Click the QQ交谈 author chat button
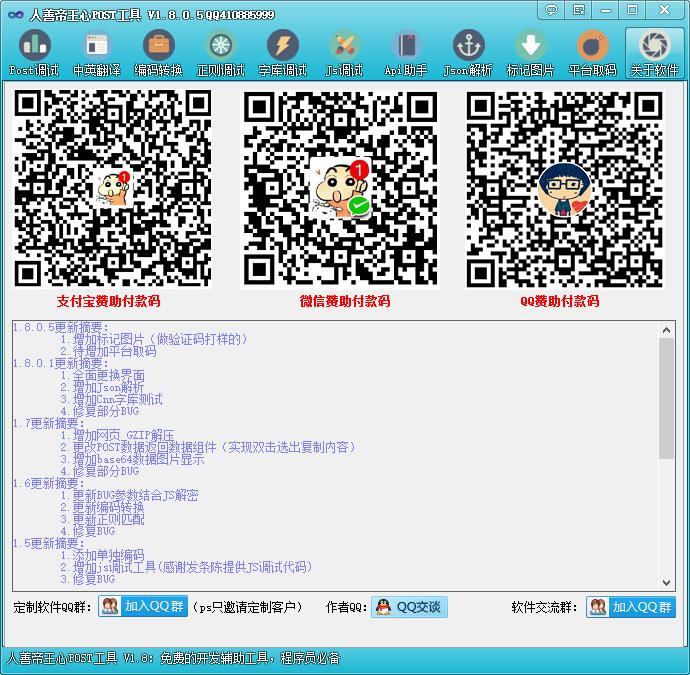Screen dimensions: 690x675 [x=409, y=607]
